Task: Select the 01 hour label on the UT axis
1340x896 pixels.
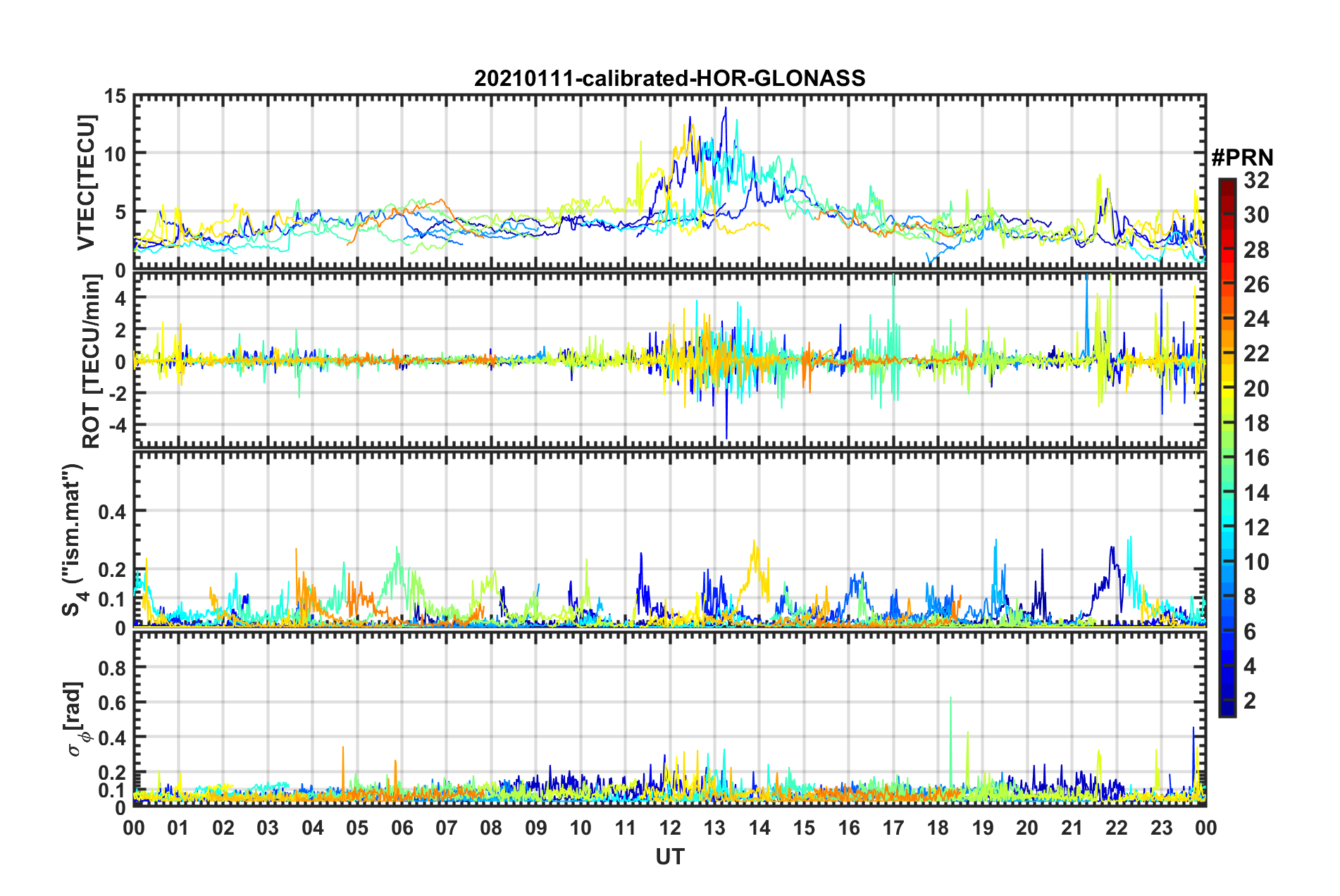Action: tap(178, 828)
